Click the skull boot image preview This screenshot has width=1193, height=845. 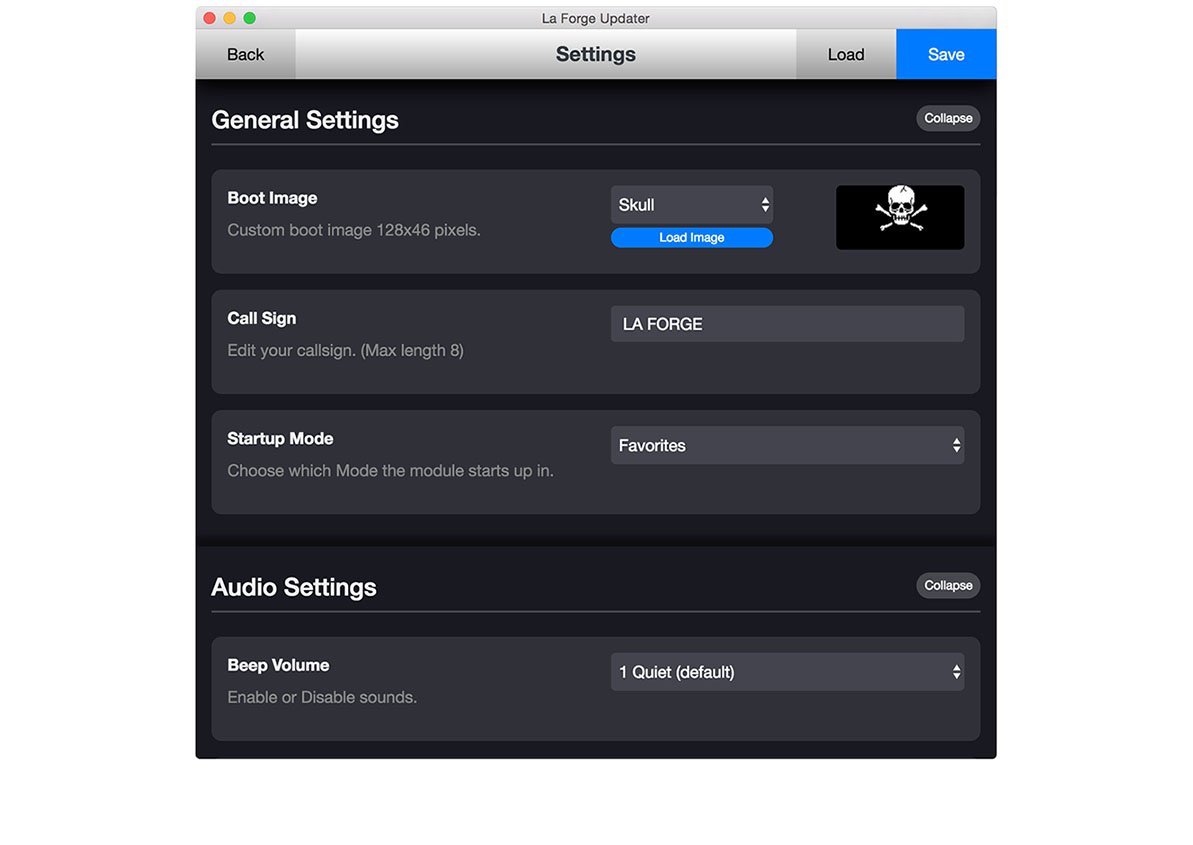tap(899, 218)
